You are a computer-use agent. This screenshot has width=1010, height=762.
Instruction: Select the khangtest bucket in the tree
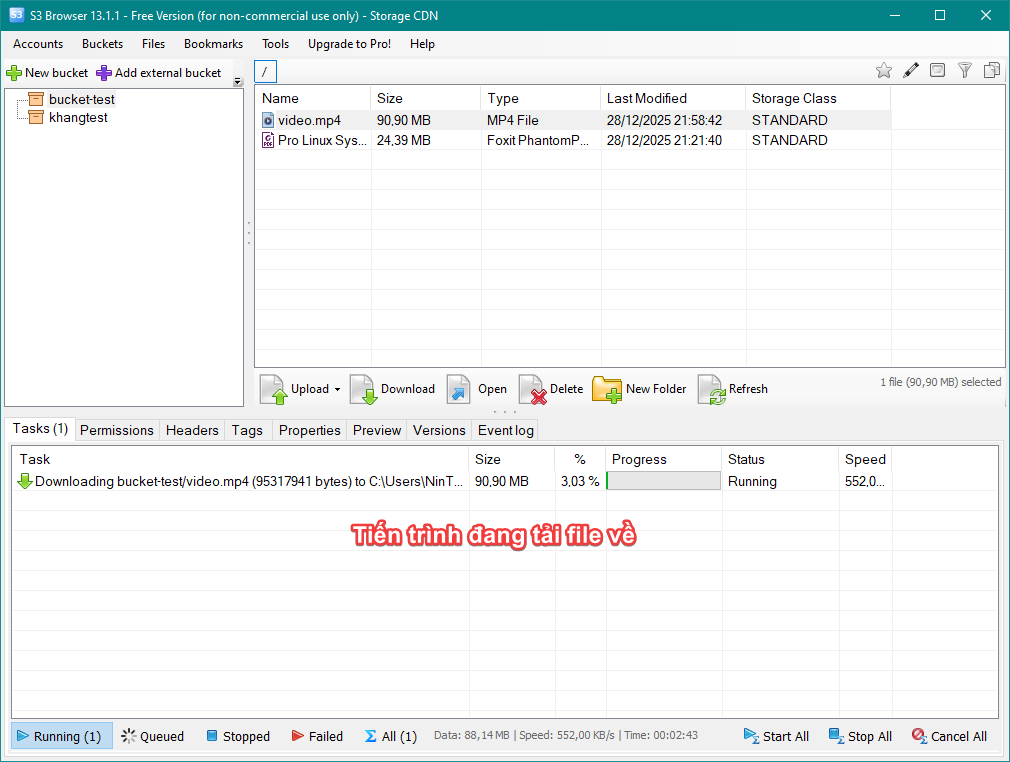[78, 117]
